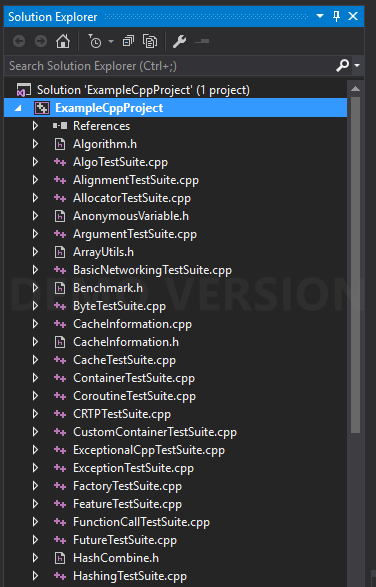Select the Solution 'ExampleCppProject' node
Screen dimensions: 376x587
[143, 90]
